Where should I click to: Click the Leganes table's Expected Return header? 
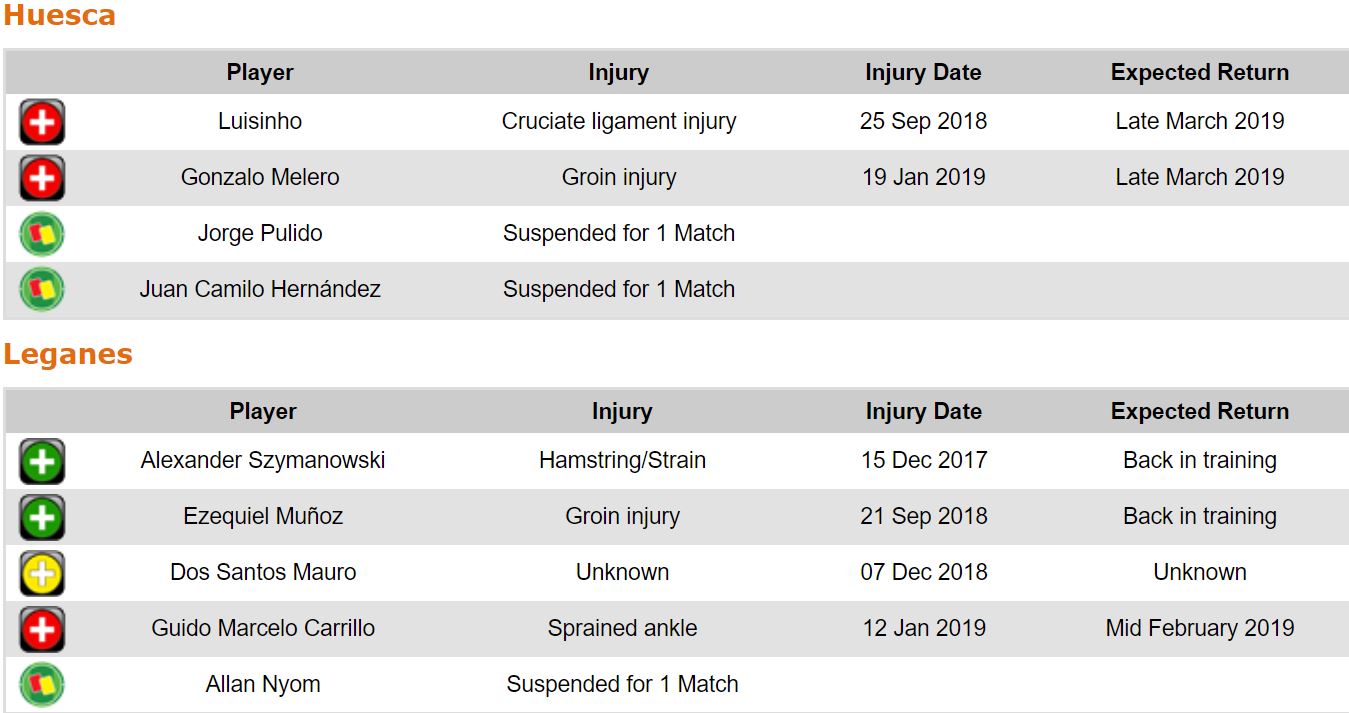click(x=1199, y=411)
